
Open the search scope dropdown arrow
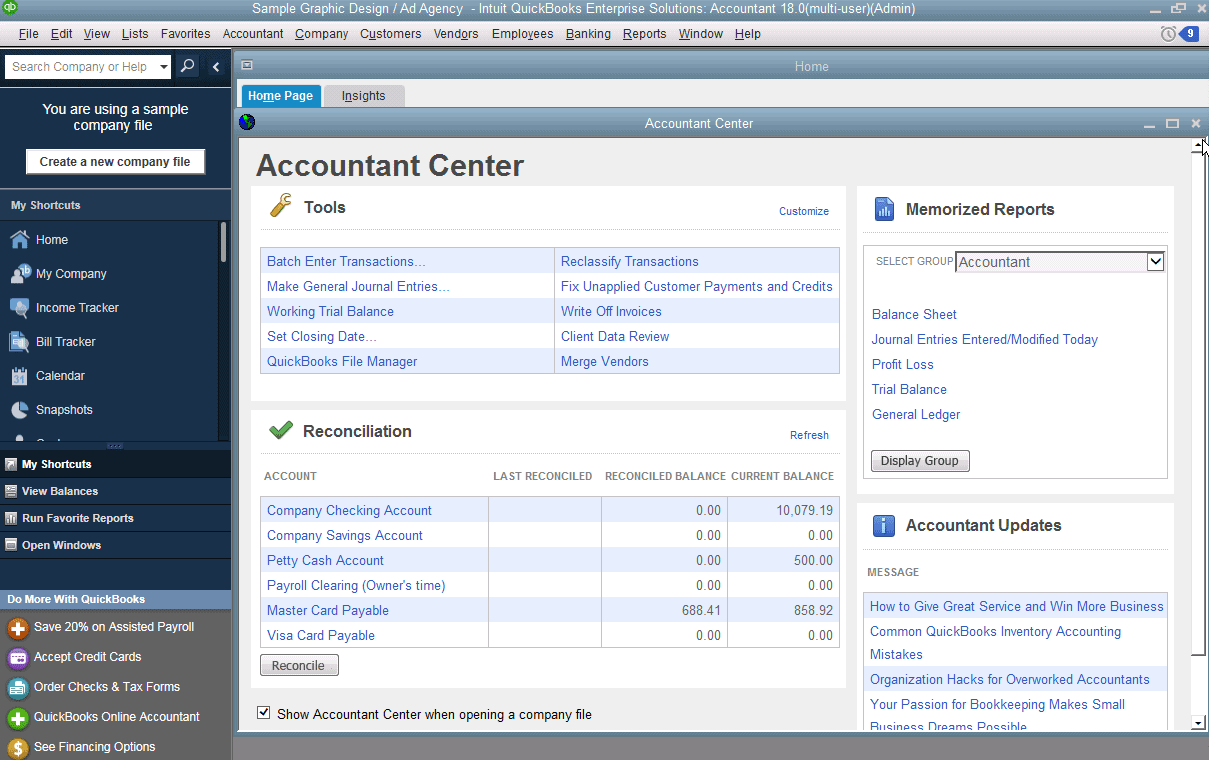164,67
